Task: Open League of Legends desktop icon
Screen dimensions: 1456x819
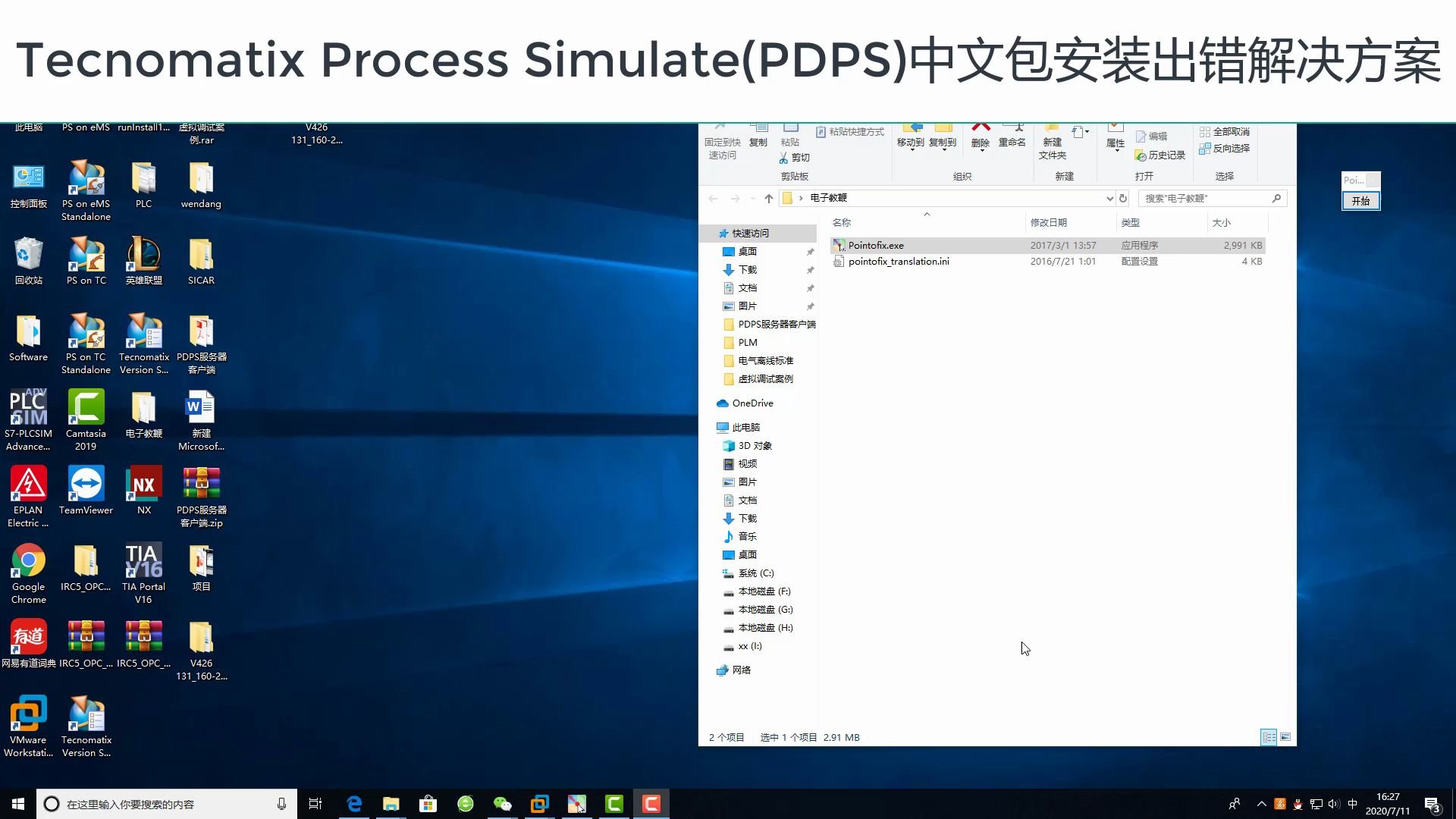Action: click(x=144, y=262)
